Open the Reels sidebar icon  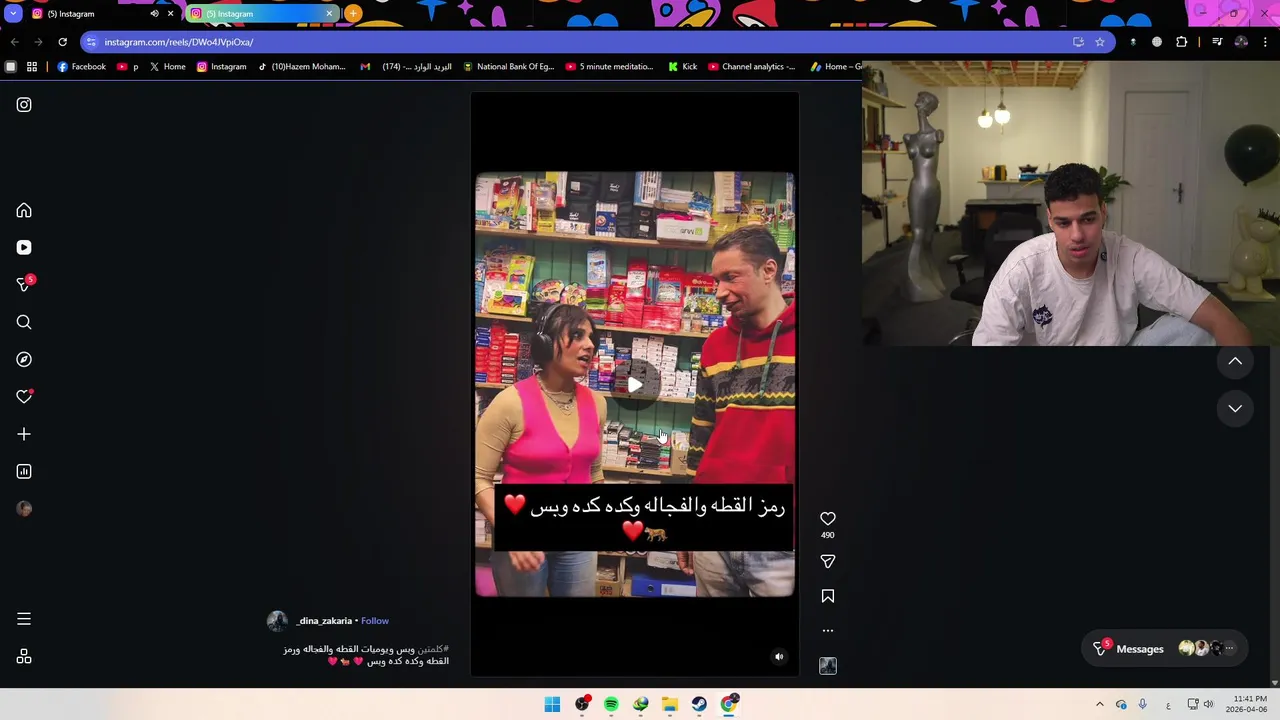[x=24, y=248]
